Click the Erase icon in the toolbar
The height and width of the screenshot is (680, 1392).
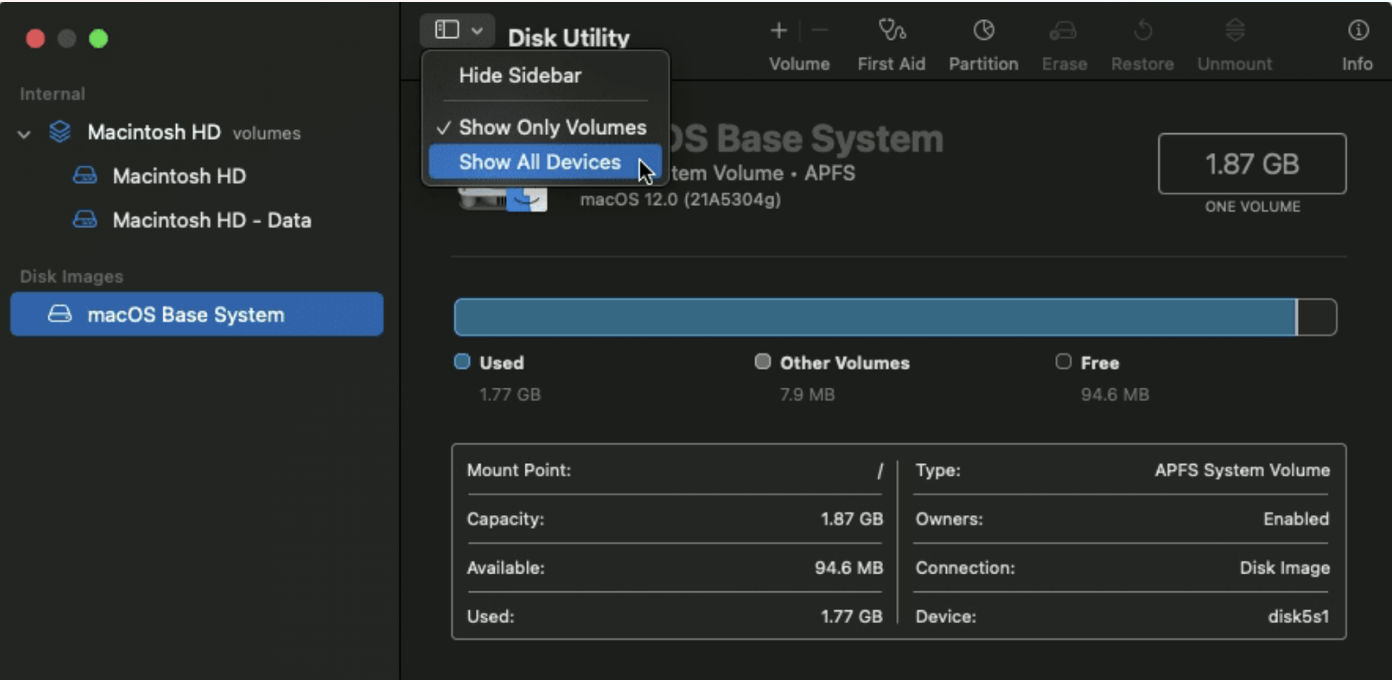[1063, 40]
